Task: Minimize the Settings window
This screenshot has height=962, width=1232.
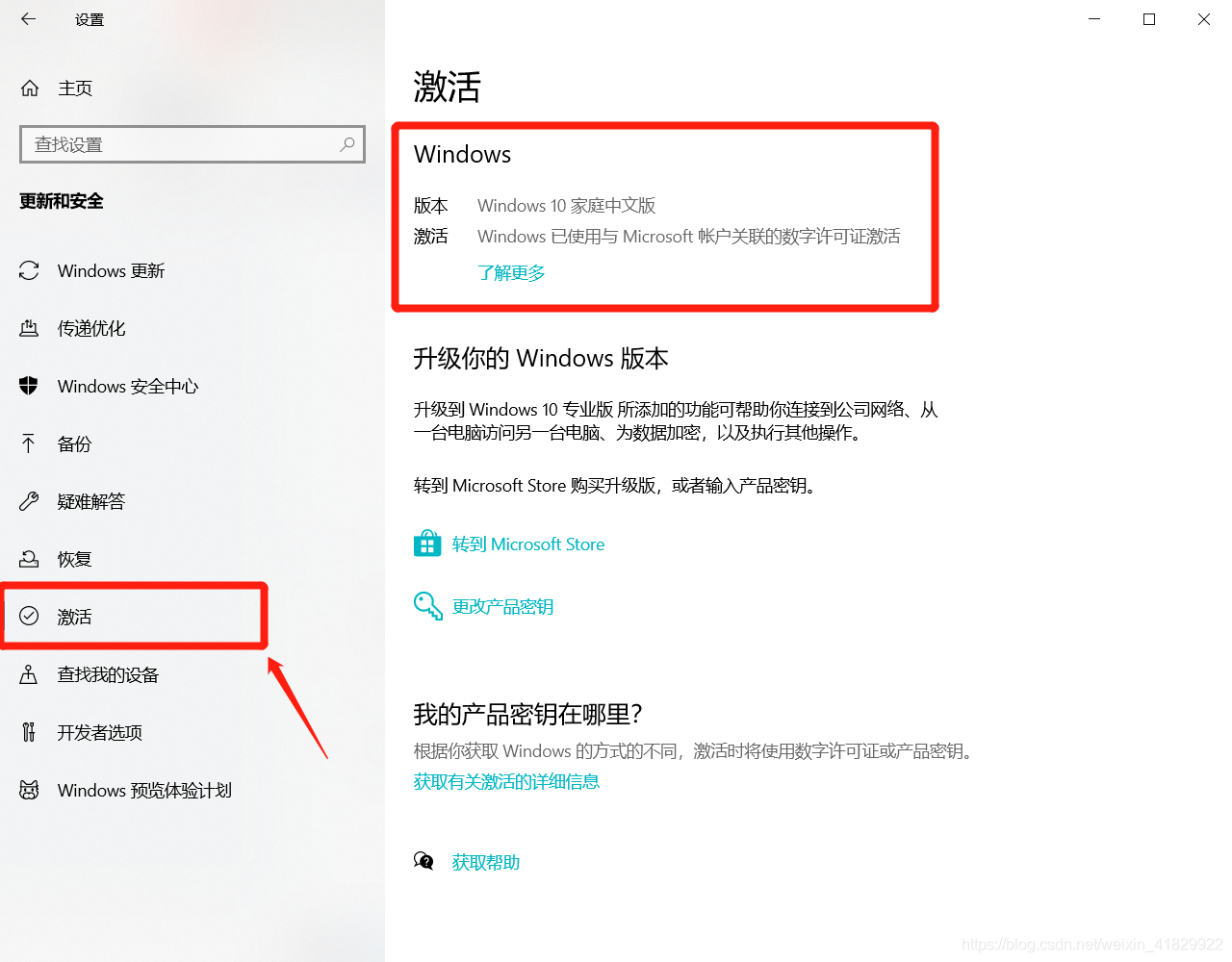Action: point(1094,19)
